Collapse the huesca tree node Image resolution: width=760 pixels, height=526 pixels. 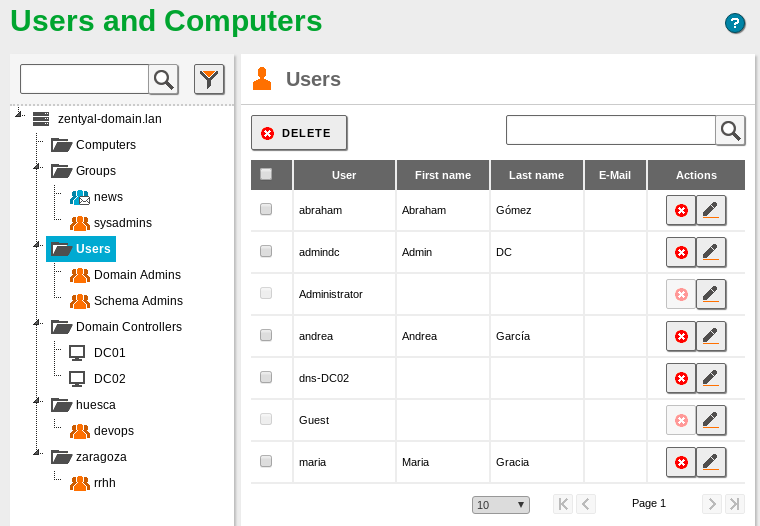click(x=37, y=401)
